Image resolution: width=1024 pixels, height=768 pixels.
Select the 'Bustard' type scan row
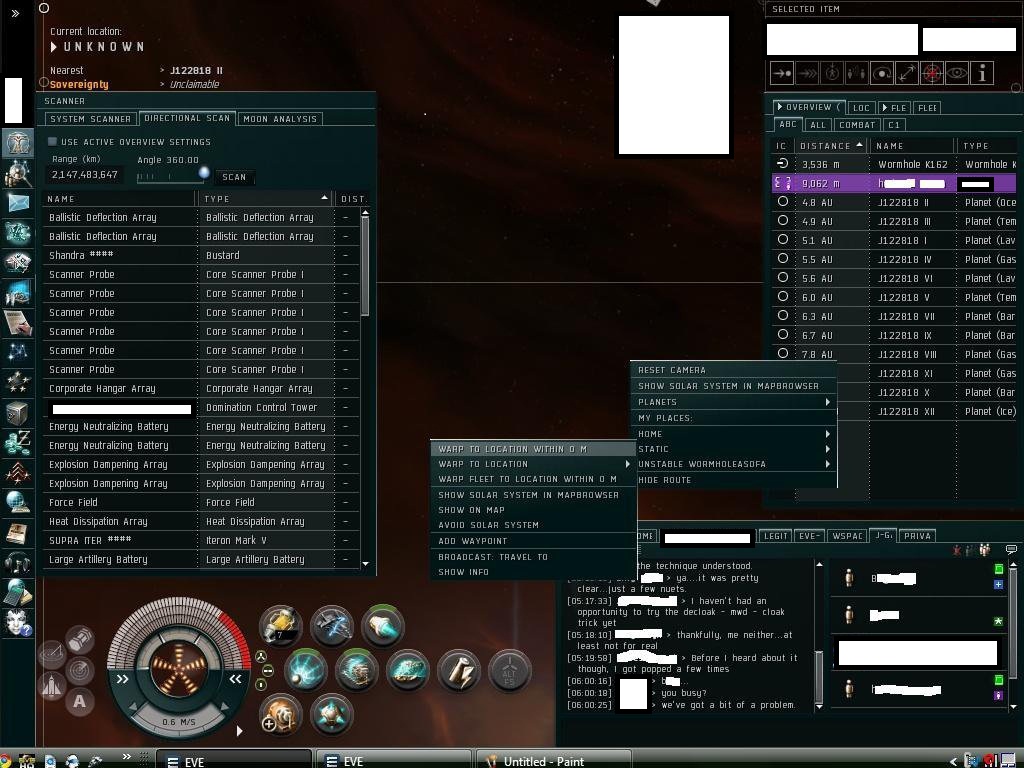pos(201,255)
